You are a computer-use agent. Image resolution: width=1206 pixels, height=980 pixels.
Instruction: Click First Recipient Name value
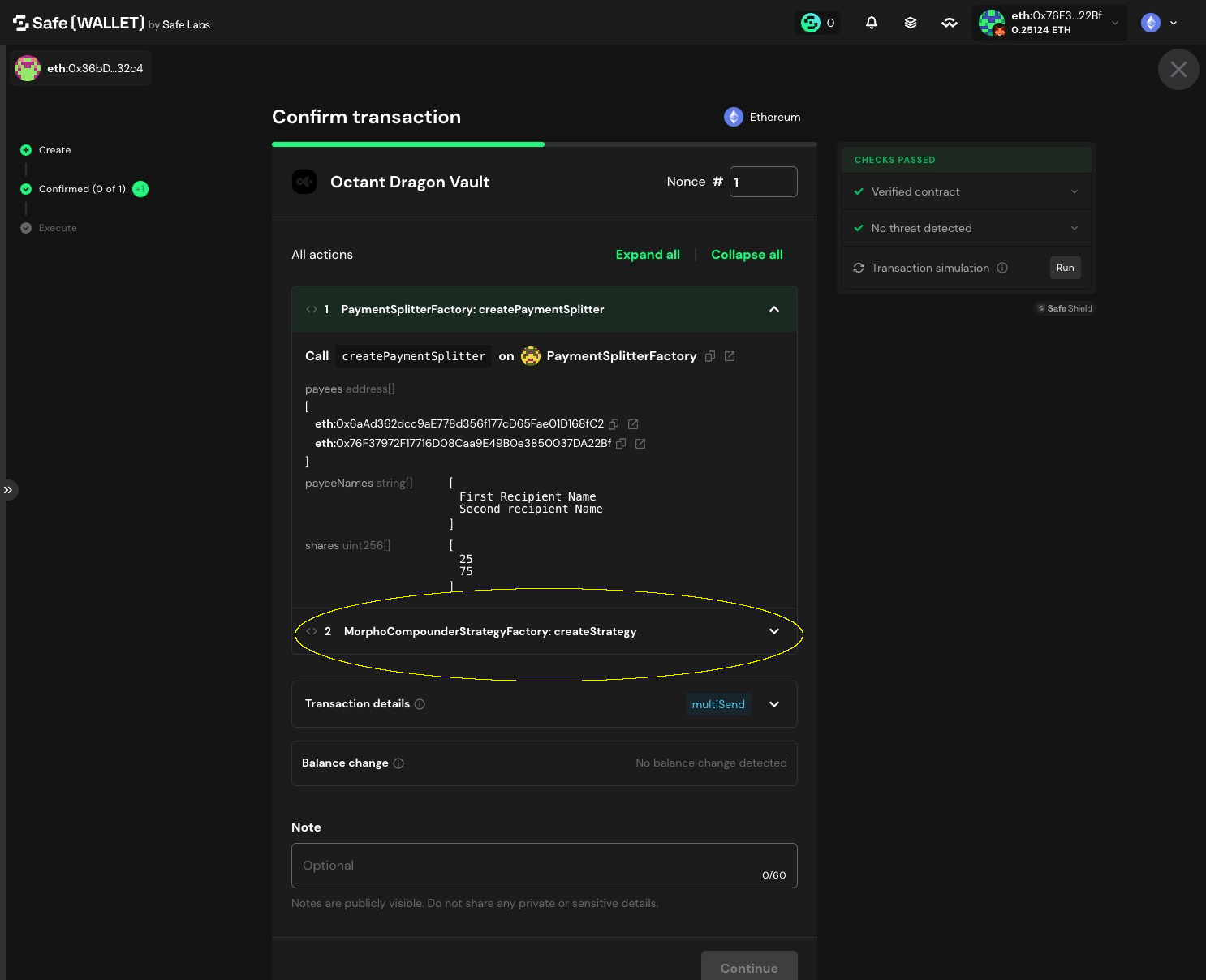point(528,496)
